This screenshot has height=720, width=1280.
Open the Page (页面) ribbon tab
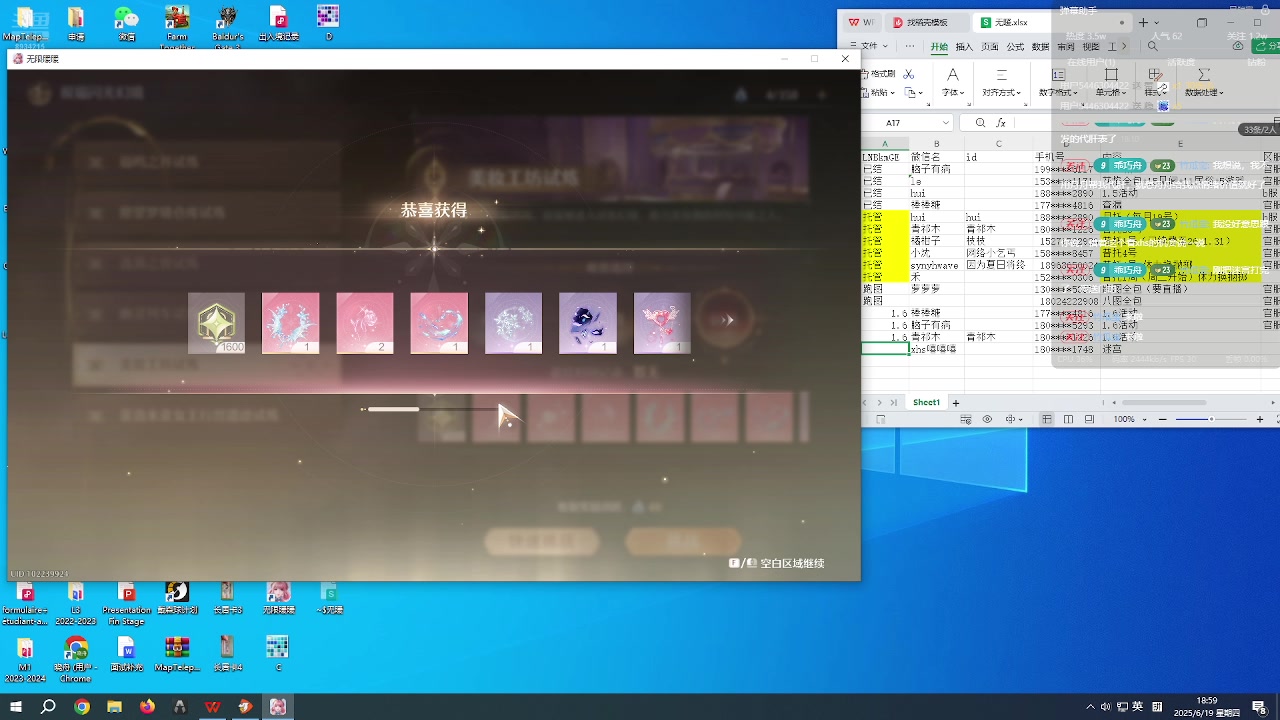pos(990,46)
